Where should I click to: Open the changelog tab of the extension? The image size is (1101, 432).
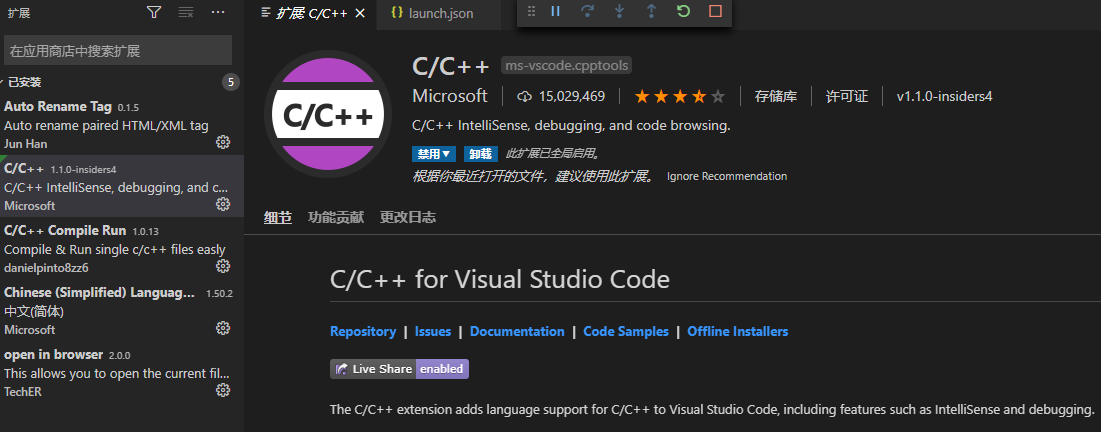tap(408, 217)
